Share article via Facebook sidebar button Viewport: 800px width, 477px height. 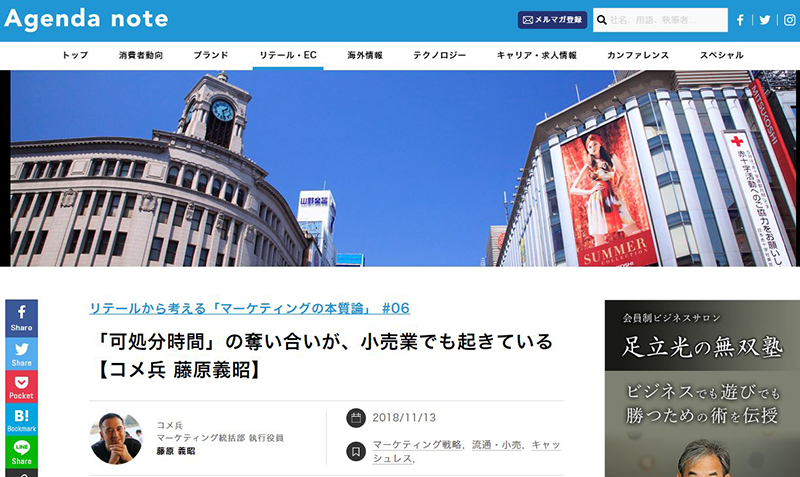coord(21,318)
